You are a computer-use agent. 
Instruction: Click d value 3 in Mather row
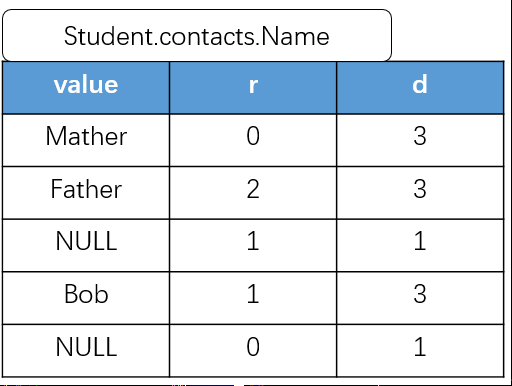(x=420, y=140)
